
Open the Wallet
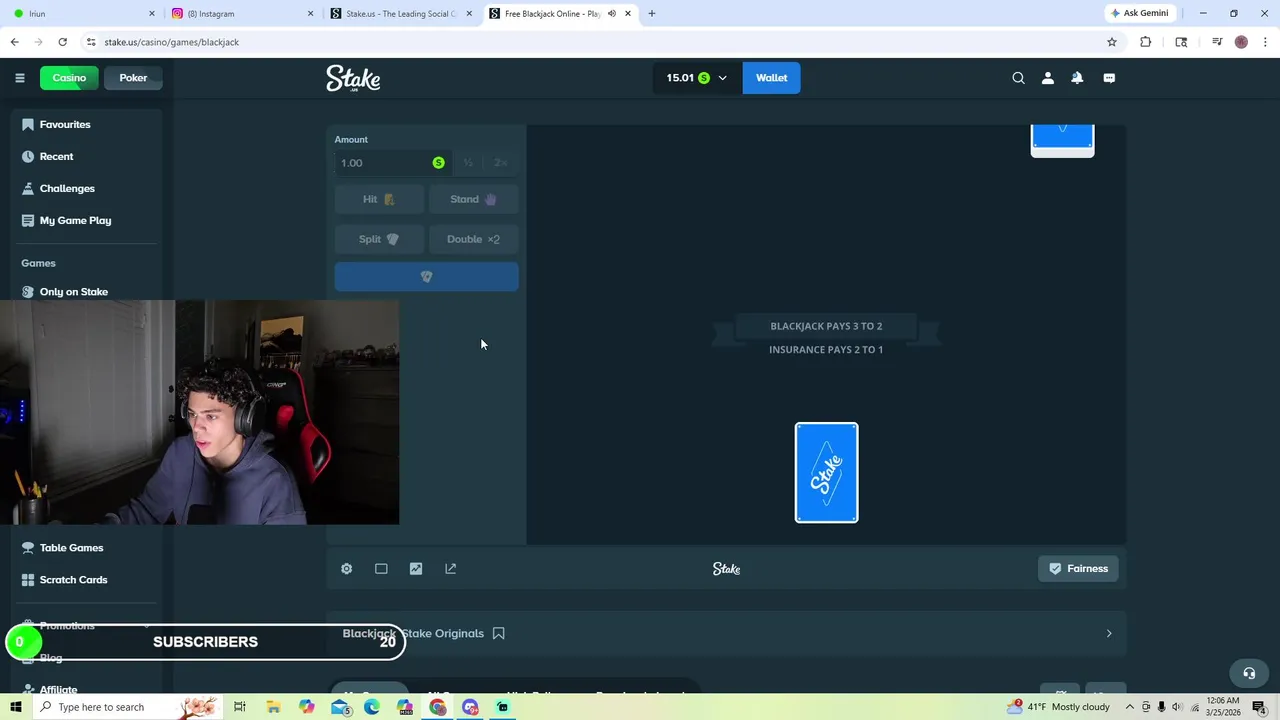[771, 78]
